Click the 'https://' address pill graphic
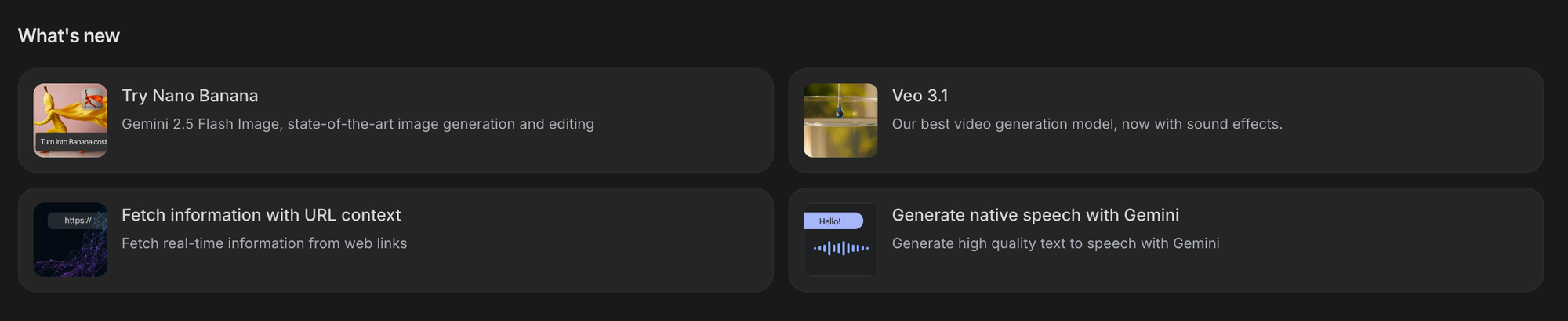Viewport: 1568px width, 321px height. (x=78, y=221)
